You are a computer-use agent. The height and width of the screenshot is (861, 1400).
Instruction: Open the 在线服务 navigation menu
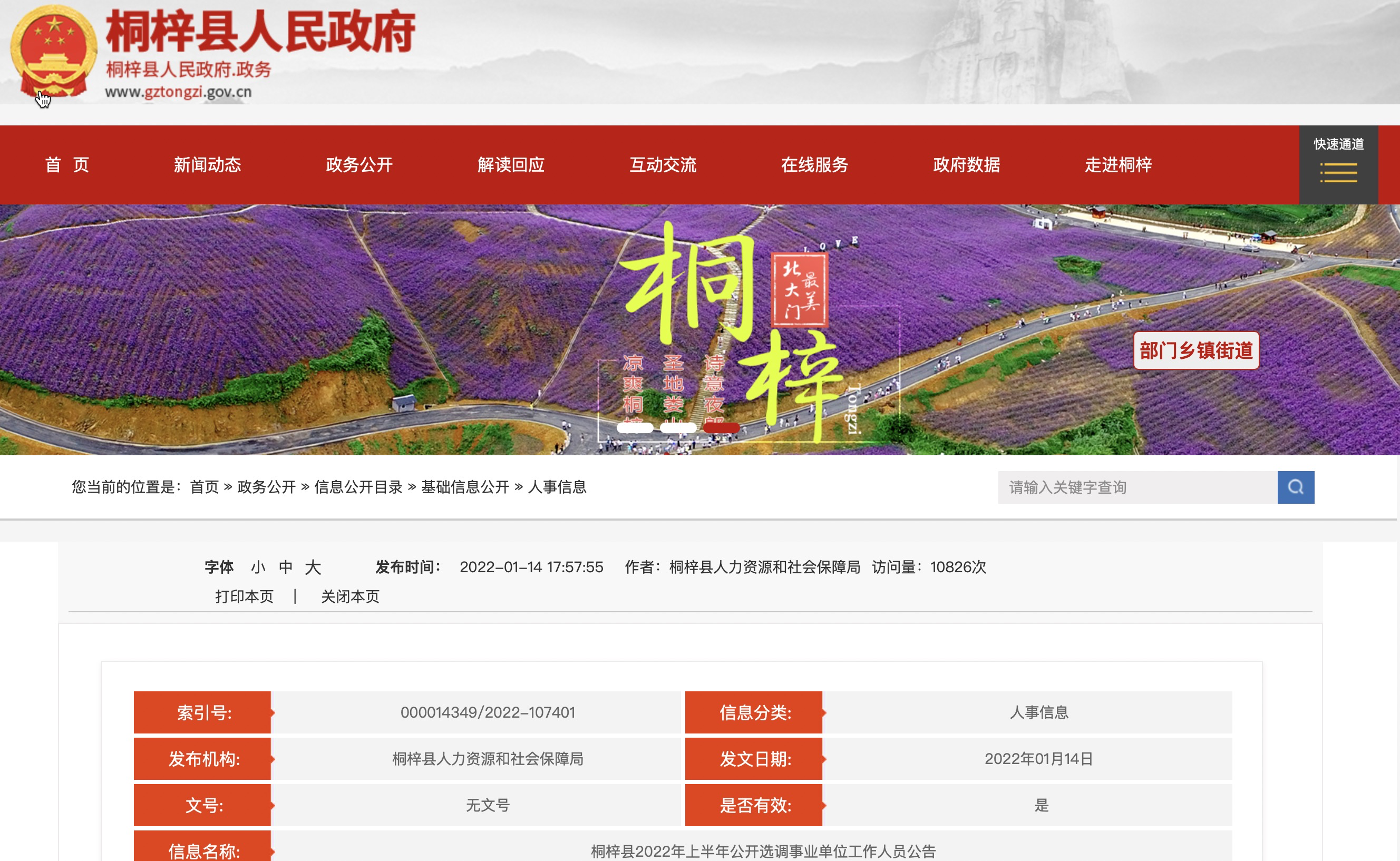click(814, 165)
